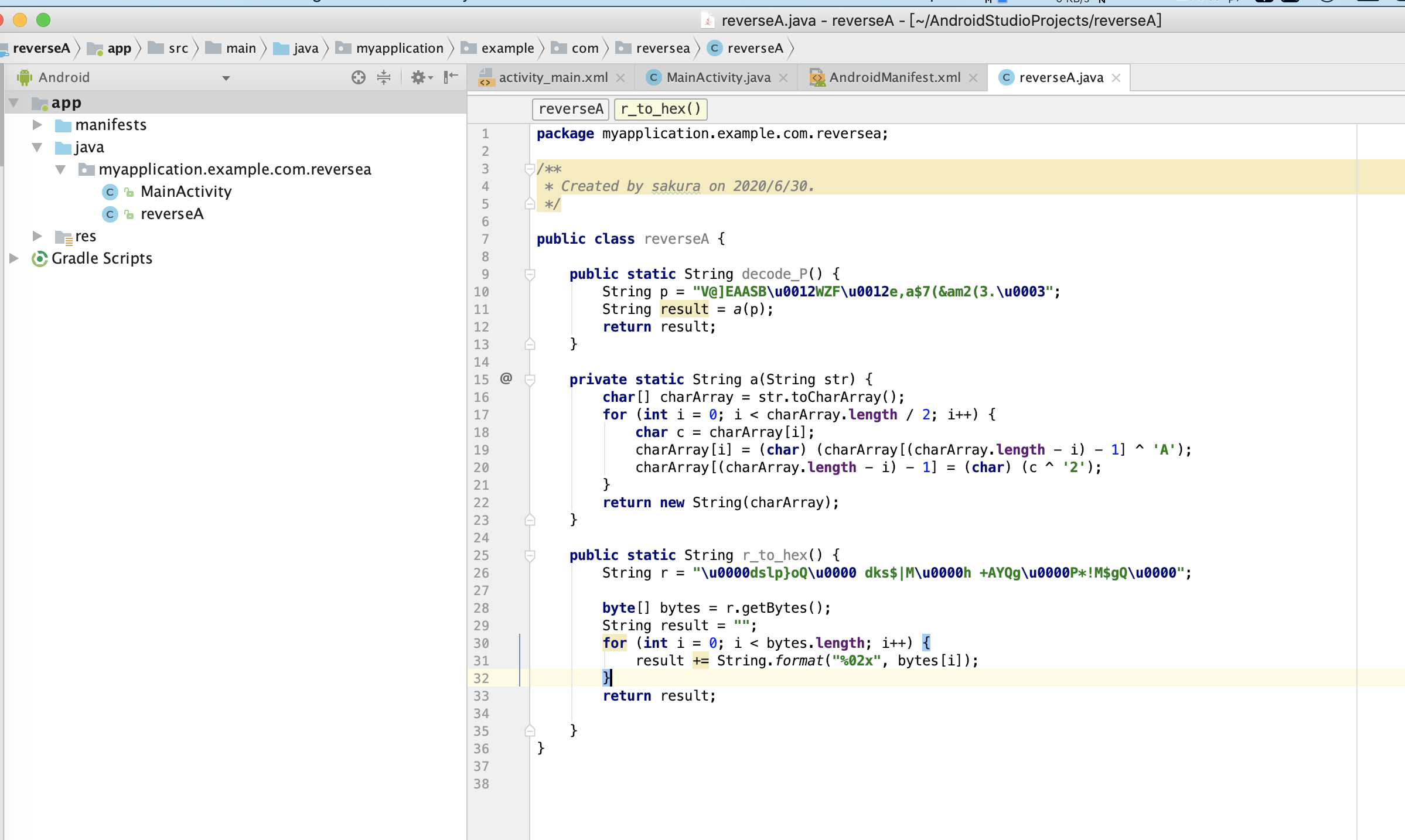This screenshot has width=1405, height=840.
Task: Click the r_to_hex() structure breadcrumb
Action: point(660,109)
